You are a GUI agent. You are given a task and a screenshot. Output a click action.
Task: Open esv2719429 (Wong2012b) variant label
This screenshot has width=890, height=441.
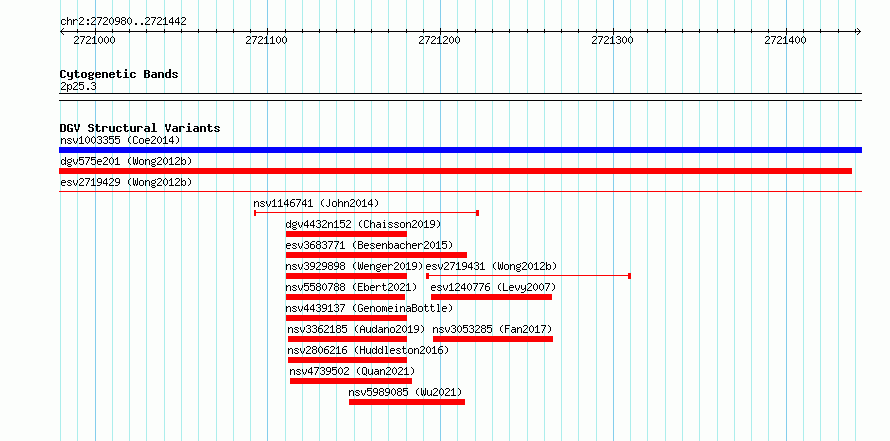(126, 182)
